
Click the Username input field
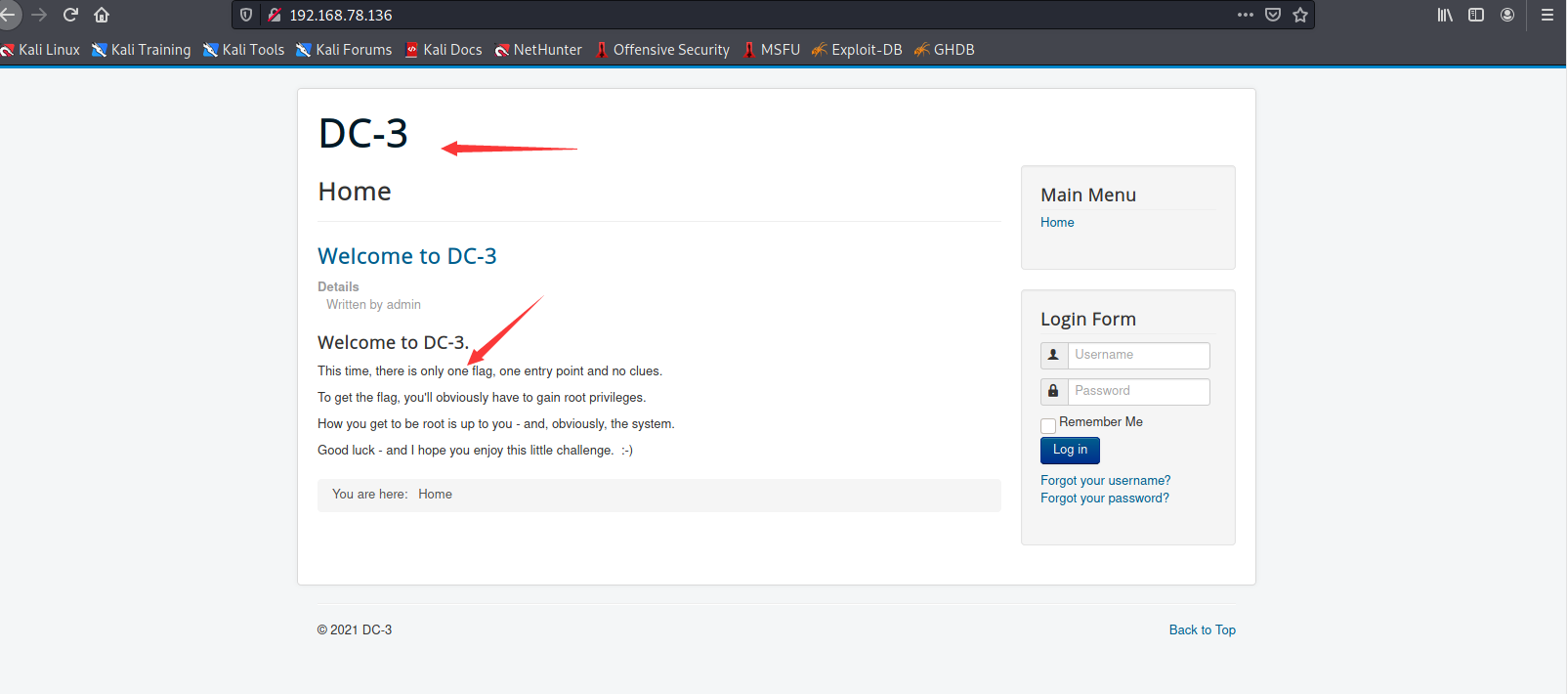[x=1138, y=355]
